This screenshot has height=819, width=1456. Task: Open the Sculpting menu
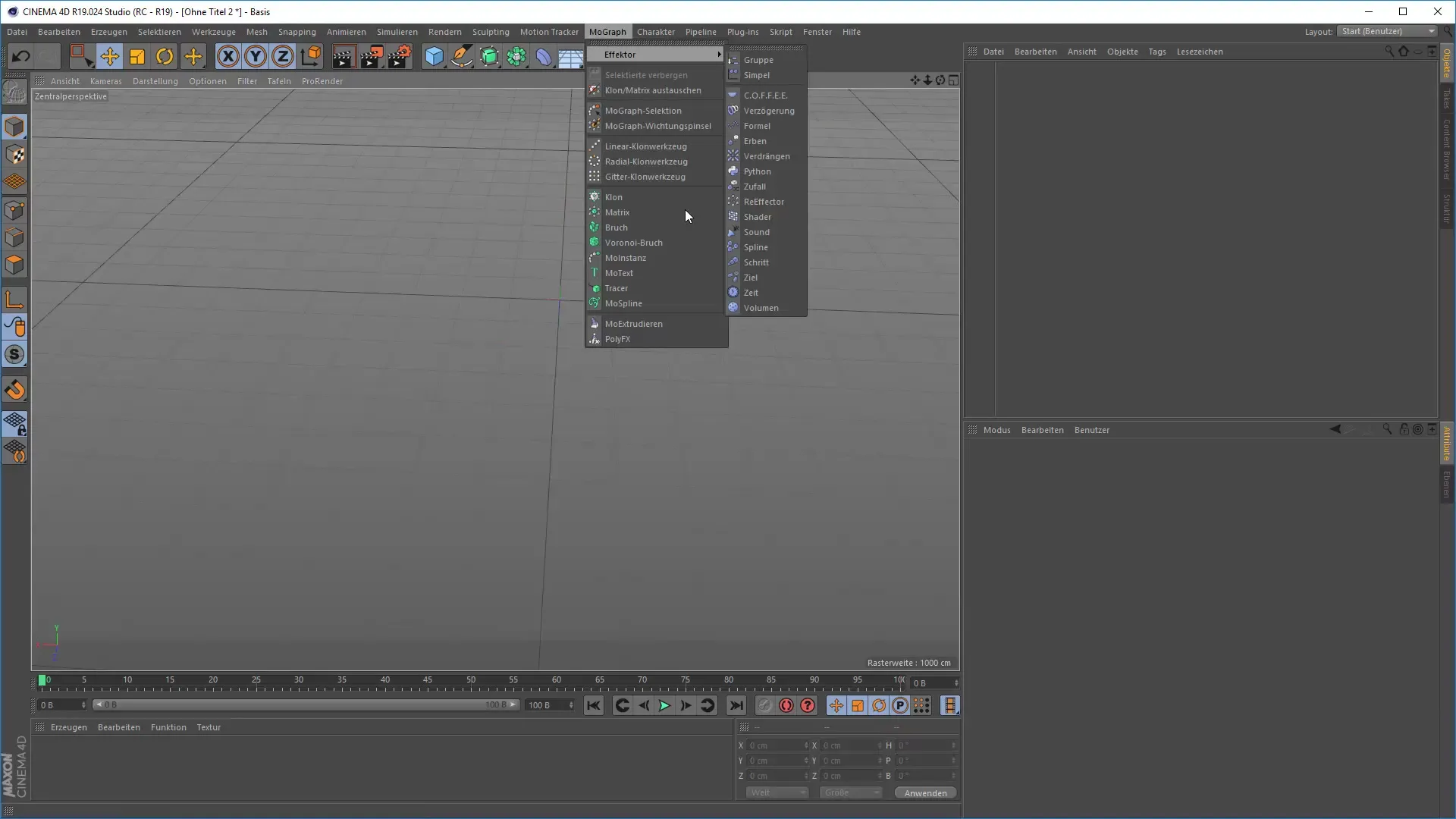point(491,32)
